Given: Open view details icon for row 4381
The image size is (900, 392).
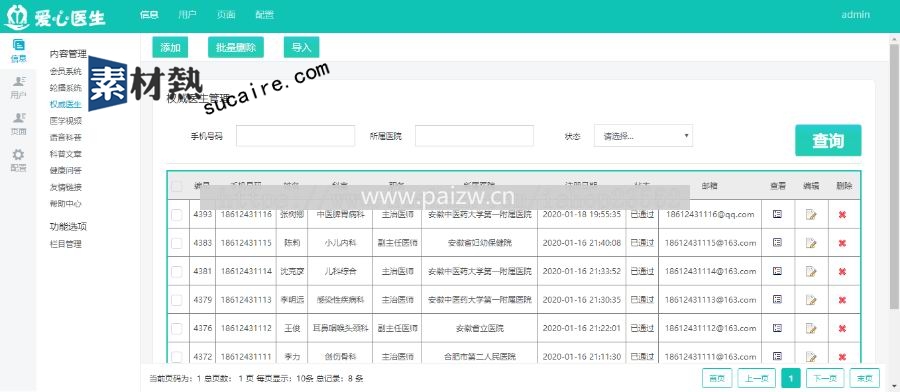Looking at the screenshot, I should pyautogui.click(x=777, y=271).
